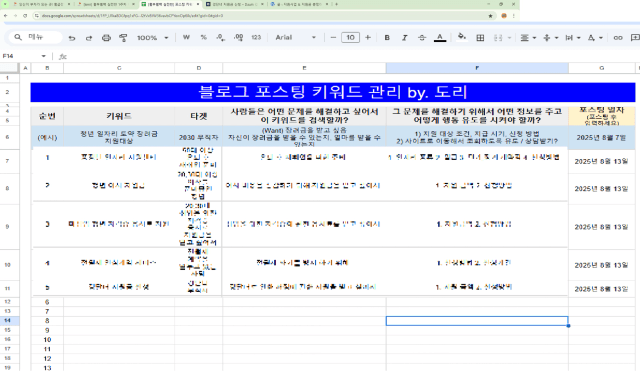Open the name box dropdown next to F14
Screen dimensions: 640x371
click(x=43, y=56)
